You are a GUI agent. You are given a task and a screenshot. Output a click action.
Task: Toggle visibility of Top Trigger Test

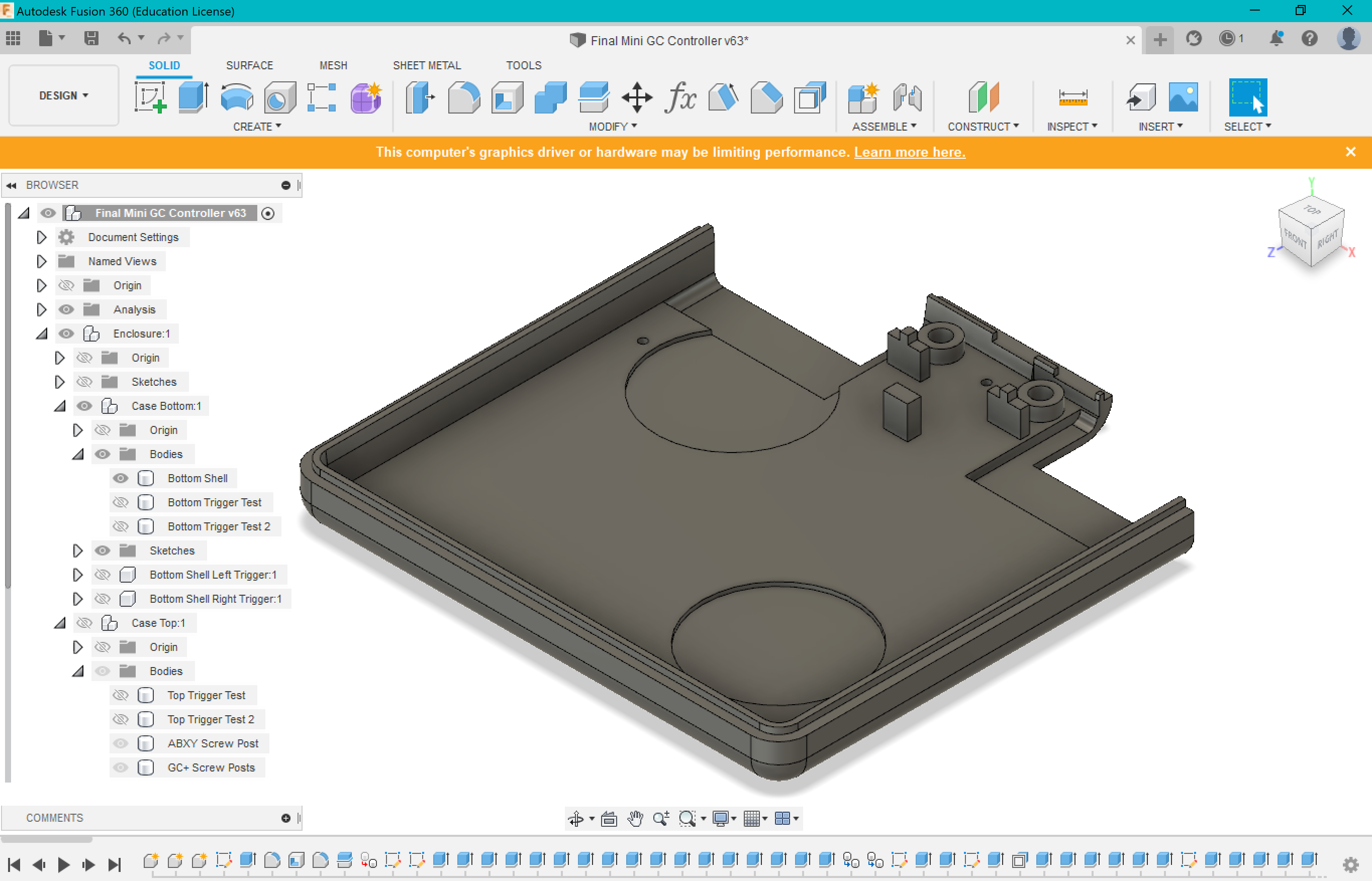click(x=120, y=695)
